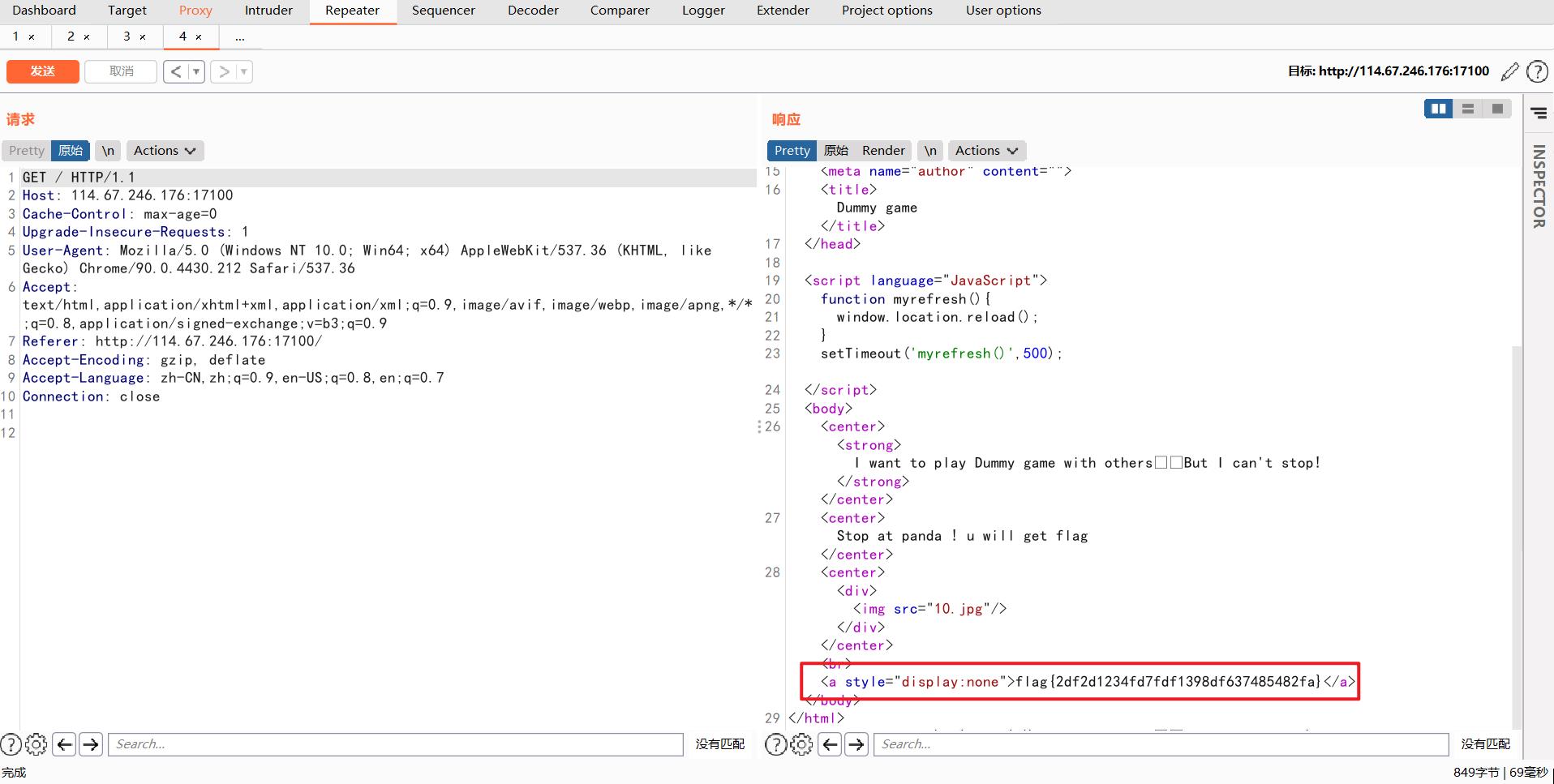The width and height of the screenshot is (1554, 784).
Task: Click the 'GET / HTTP/1.1' request line
Action: (x=79, y=178)
